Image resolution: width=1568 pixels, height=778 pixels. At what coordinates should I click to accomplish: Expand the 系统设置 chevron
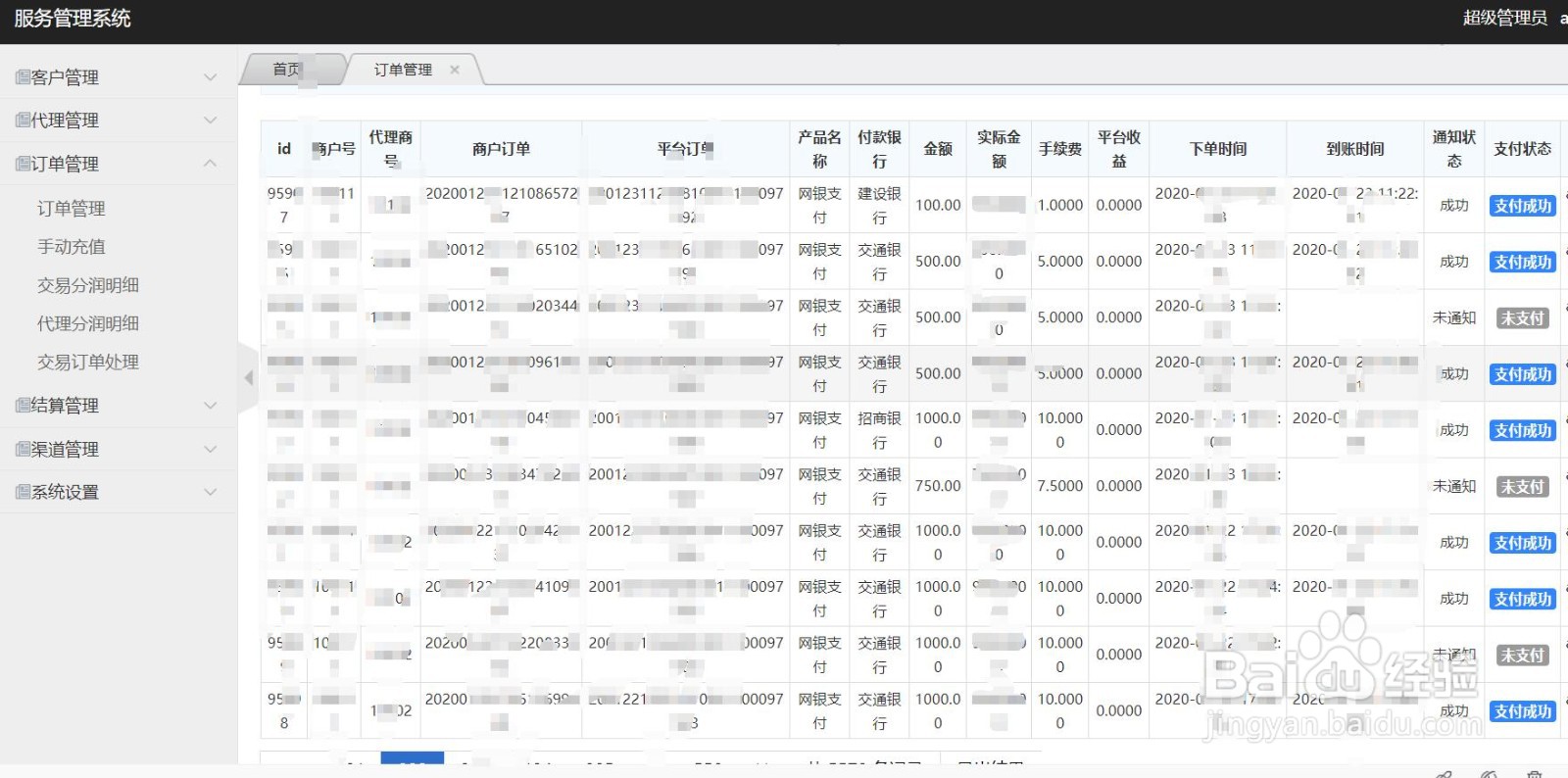tap(210, 492)
